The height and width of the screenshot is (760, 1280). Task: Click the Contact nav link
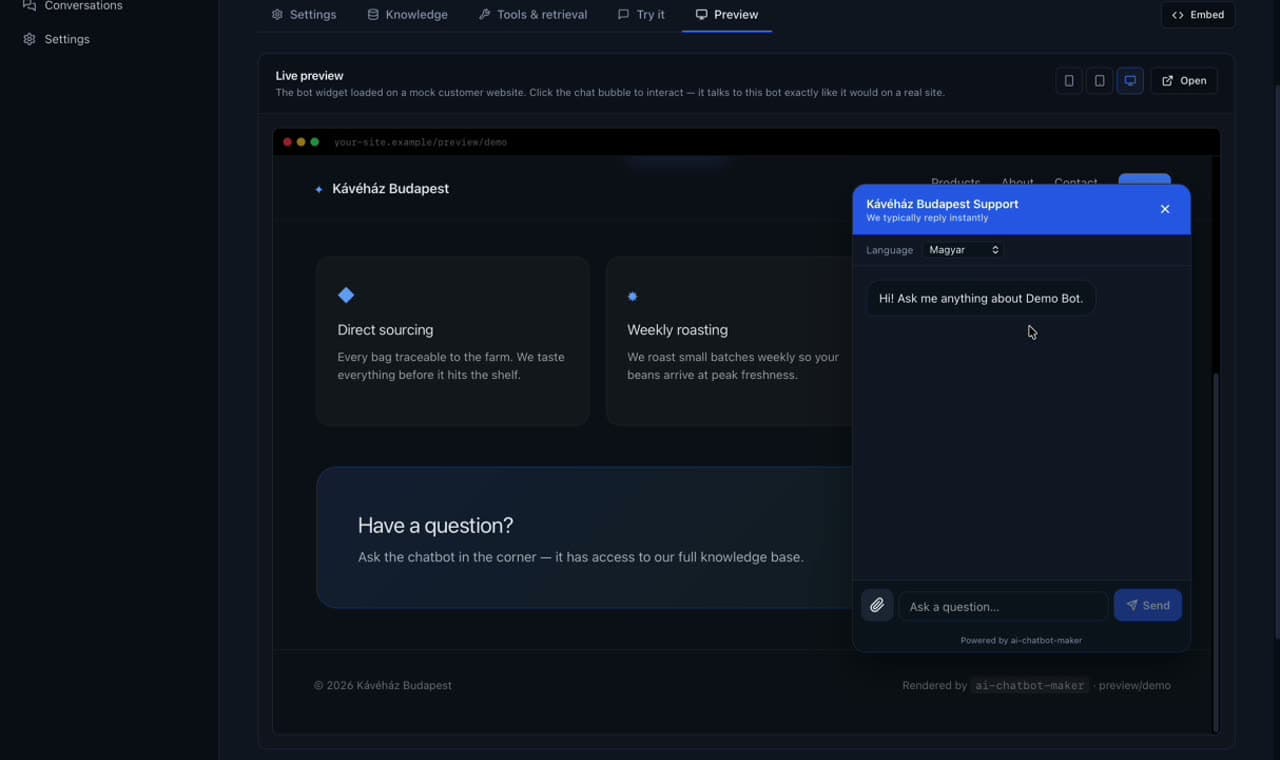pos(1076,182)
